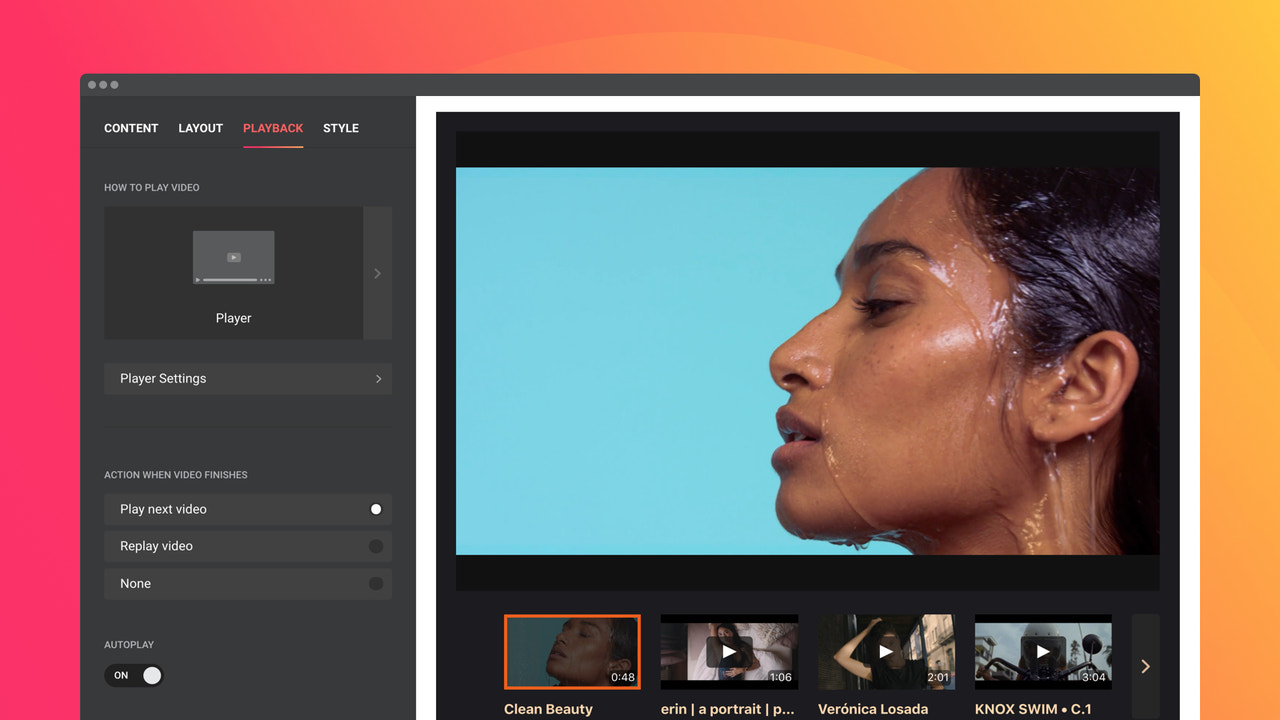
Task: Select the Playback tab
Action: point(273,128)
